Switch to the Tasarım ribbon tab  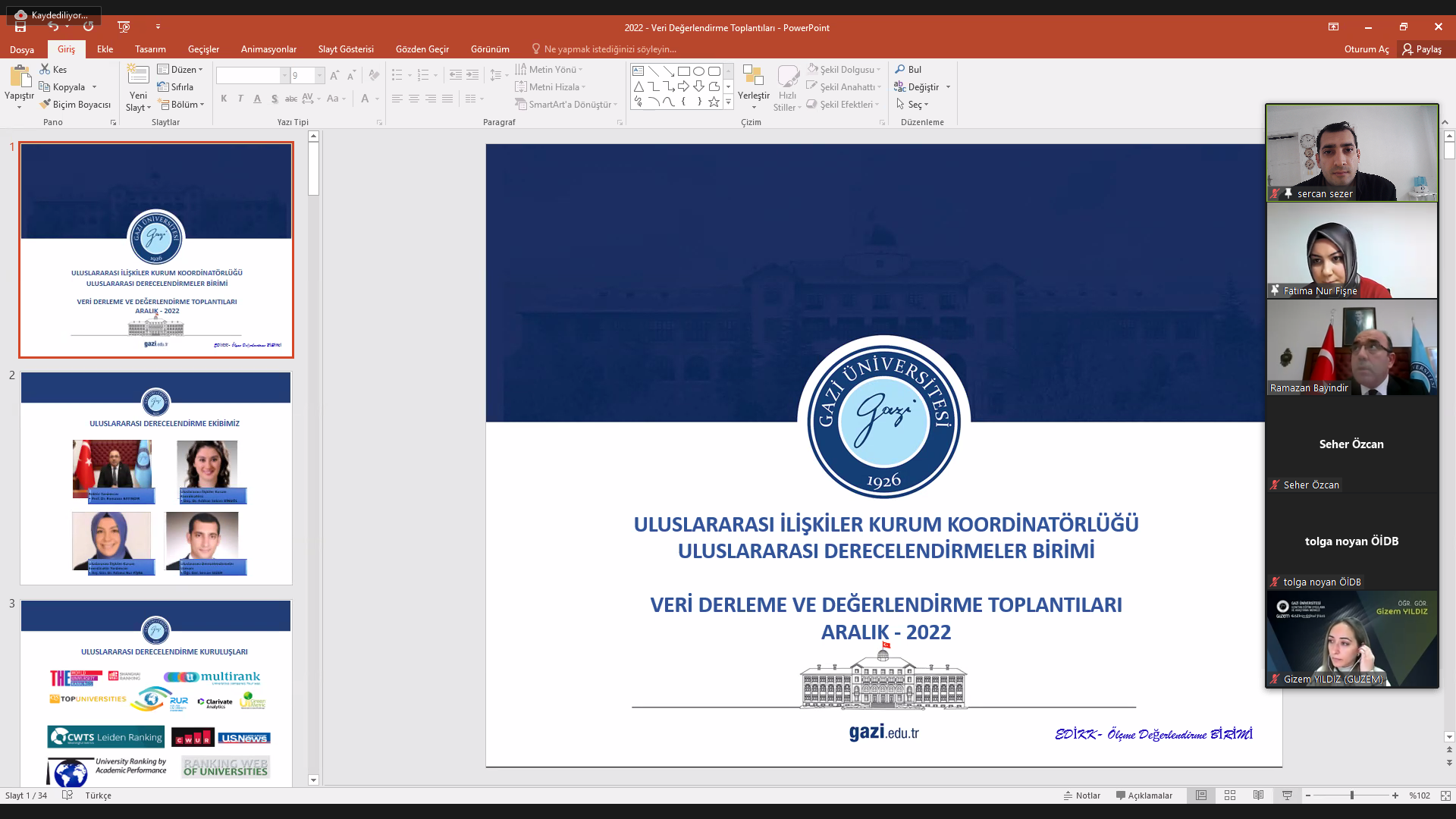tap(149, 49)
